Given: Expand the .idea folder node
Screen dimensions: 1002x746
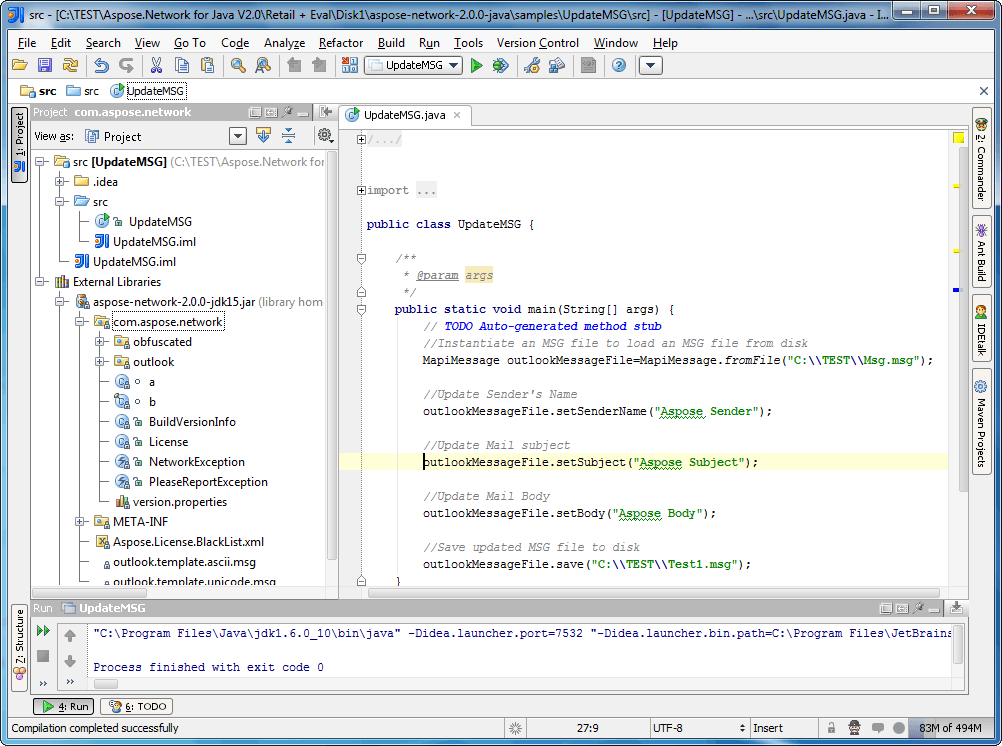Looking at the screenshot, I should 60,182.
